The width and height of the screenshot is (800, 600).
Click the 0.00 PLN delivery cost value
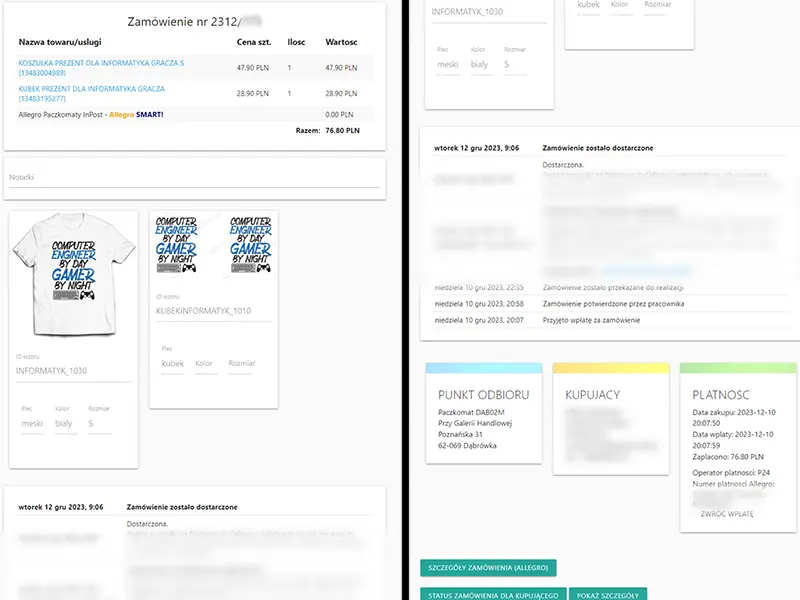click(339, 115)
